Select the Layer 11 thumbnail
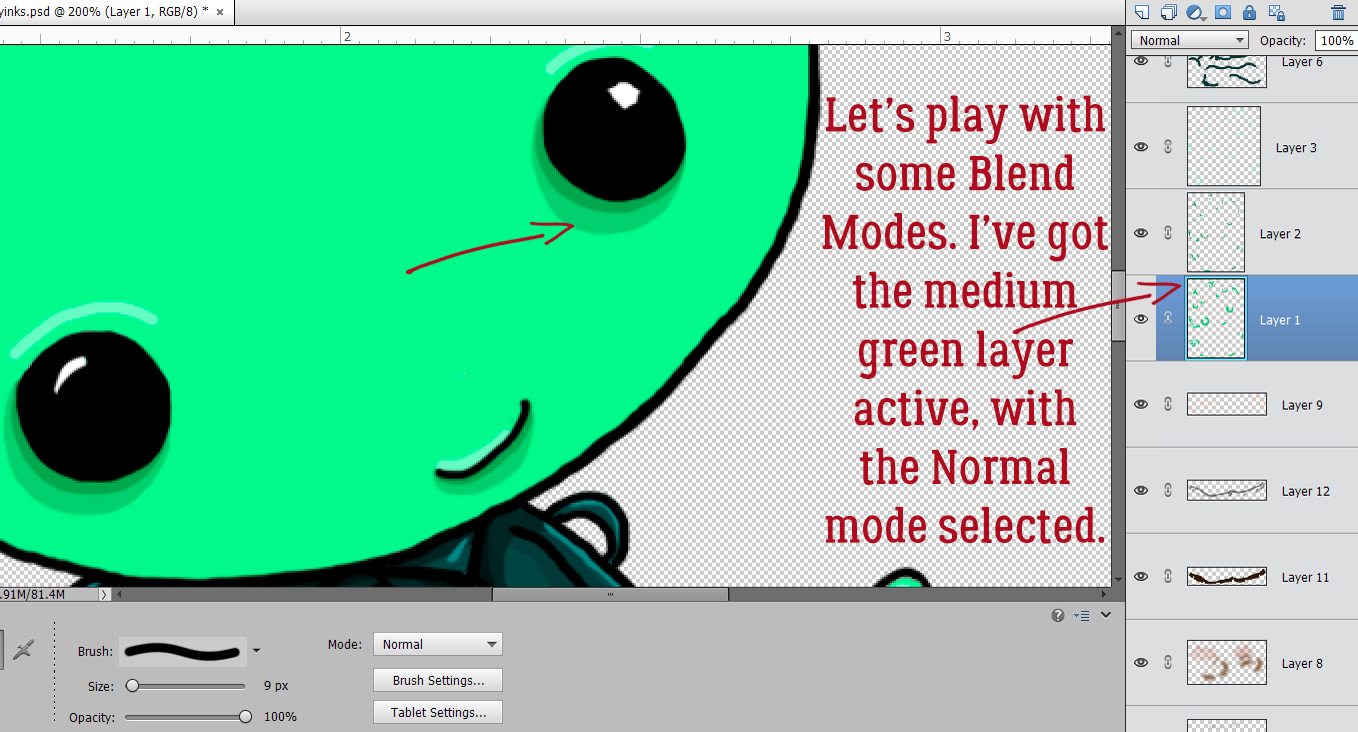 1227,576
